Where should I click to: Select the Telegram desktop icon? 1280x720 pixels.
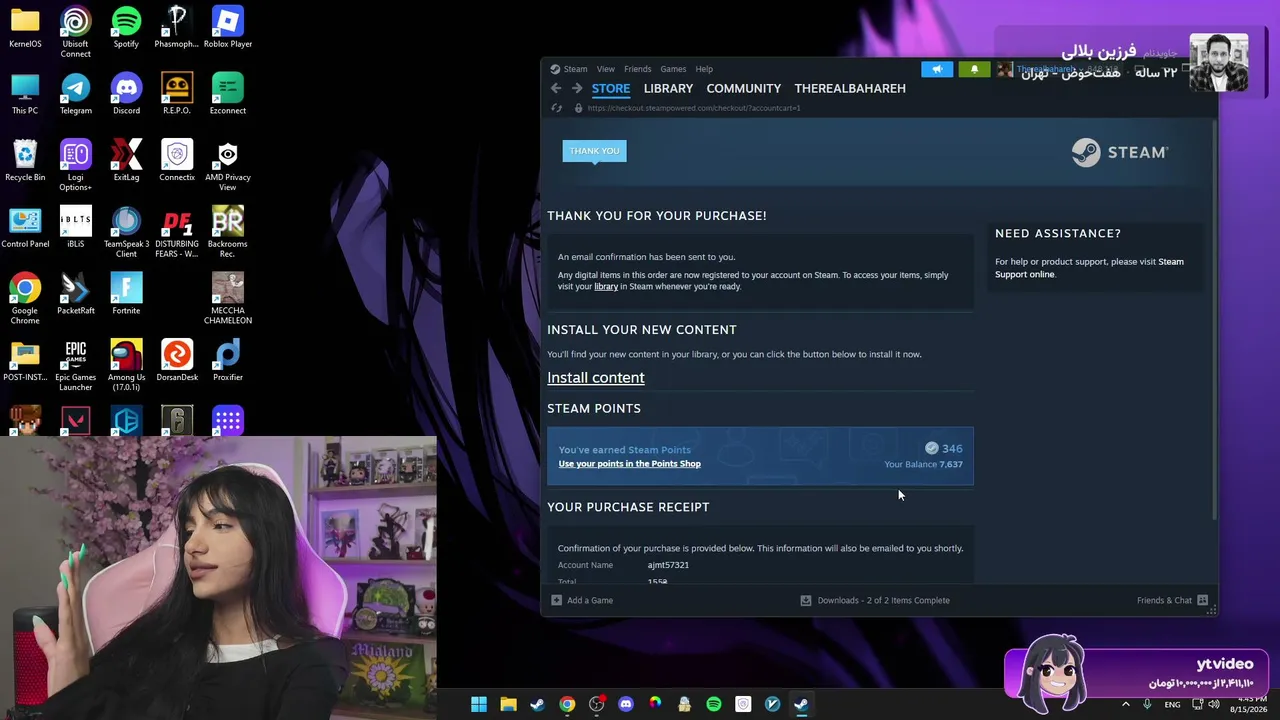click(x=76, y=94)
